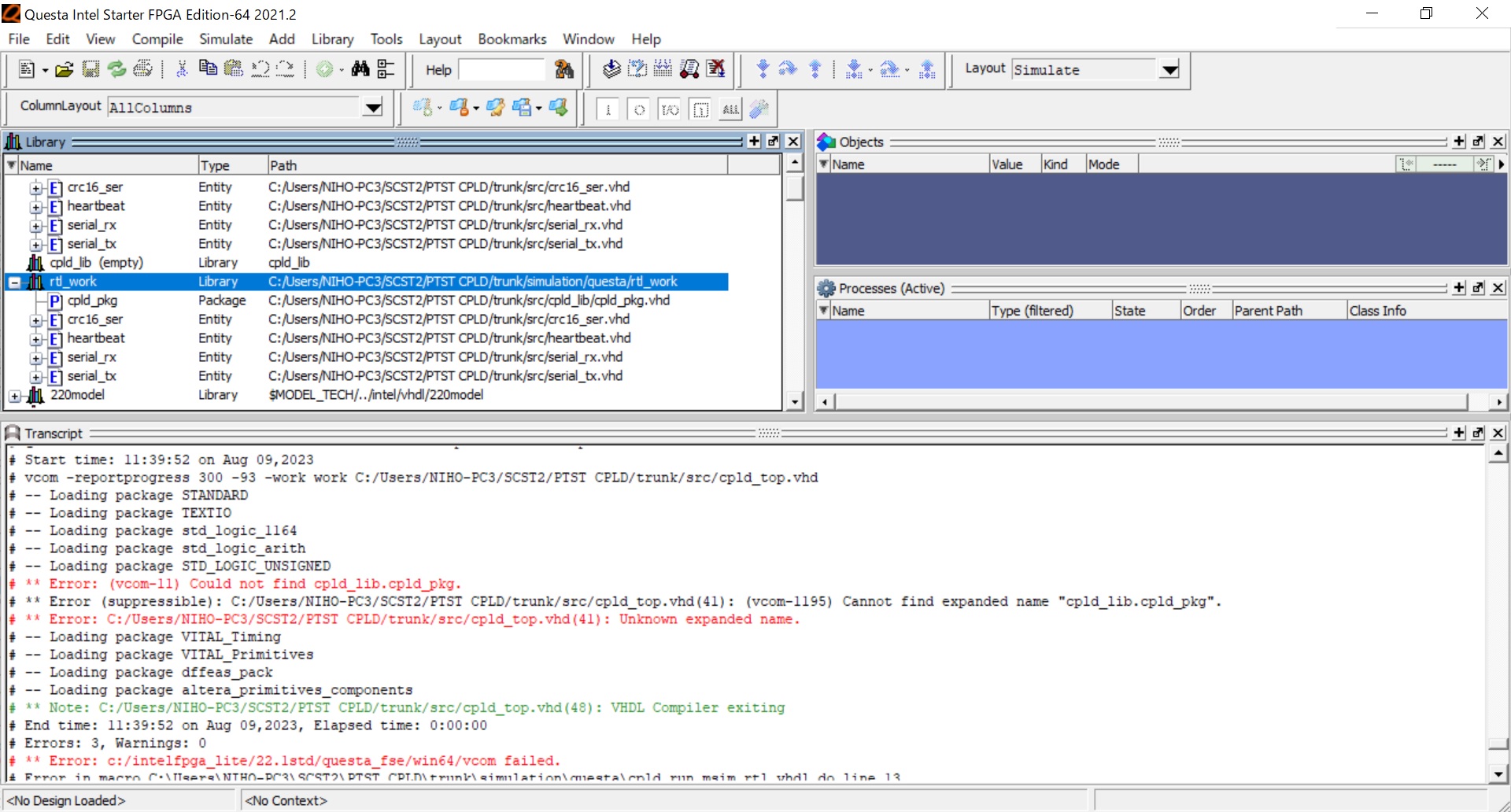This screenshot has height=812, width=1511.
Task: Open a file using the Open icon
Action: [65, 69]
